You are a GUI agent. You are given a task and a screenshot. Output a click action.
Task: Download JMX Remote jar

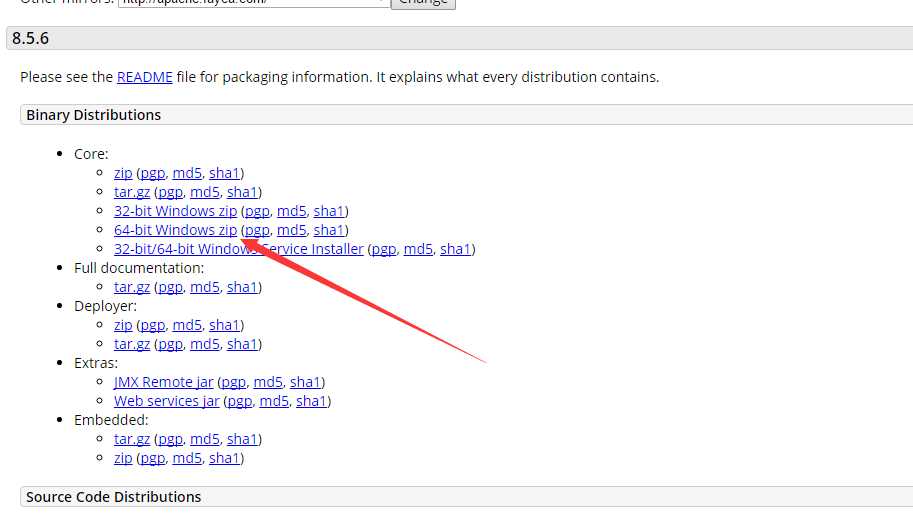164,382
